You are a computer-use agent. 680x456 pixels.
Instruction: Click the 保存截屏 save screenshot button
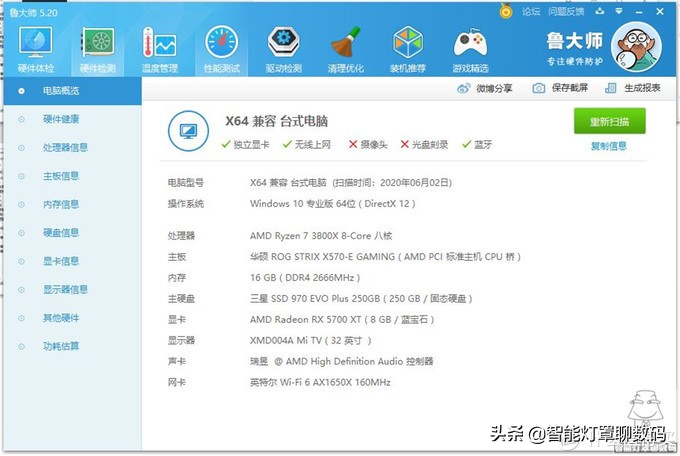click(x=560, y=88)
